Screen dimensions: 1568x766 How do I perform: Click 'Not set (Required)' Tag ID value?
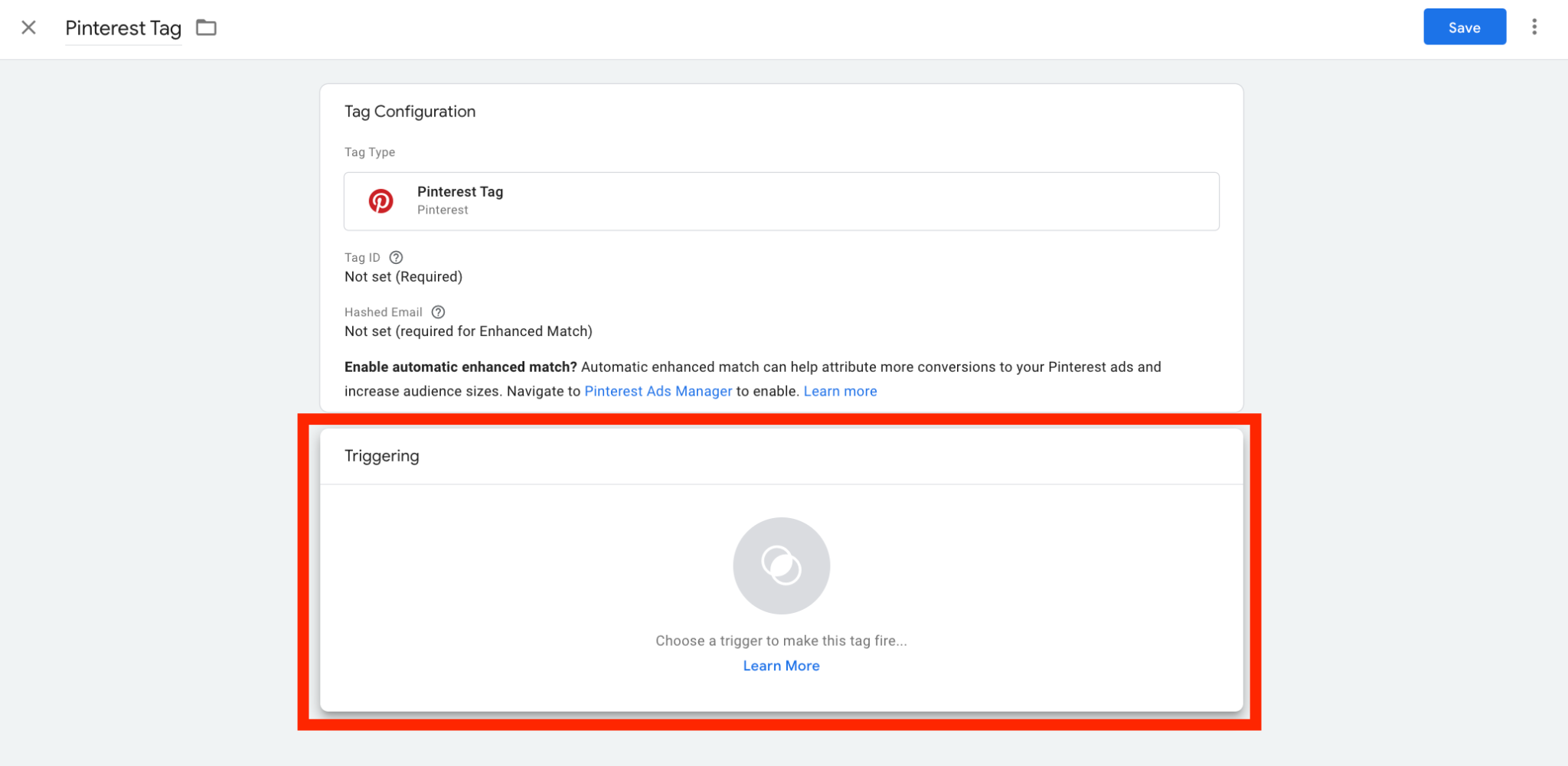403,276
